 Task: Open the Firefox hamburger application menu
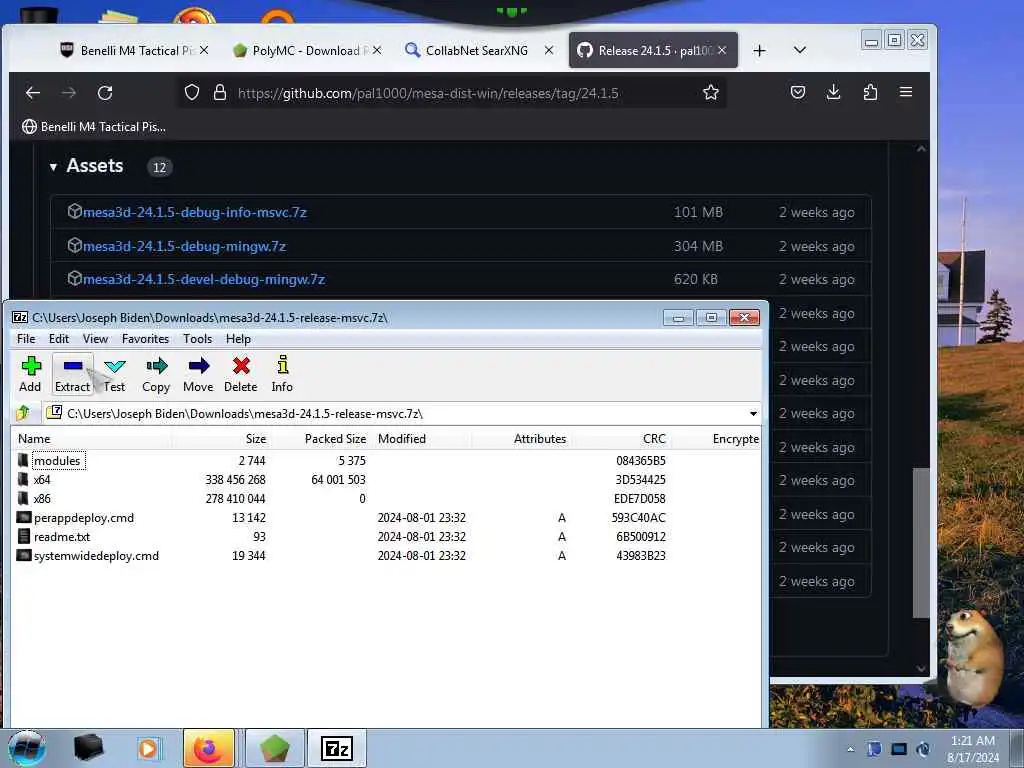click(x=906, y=92)
